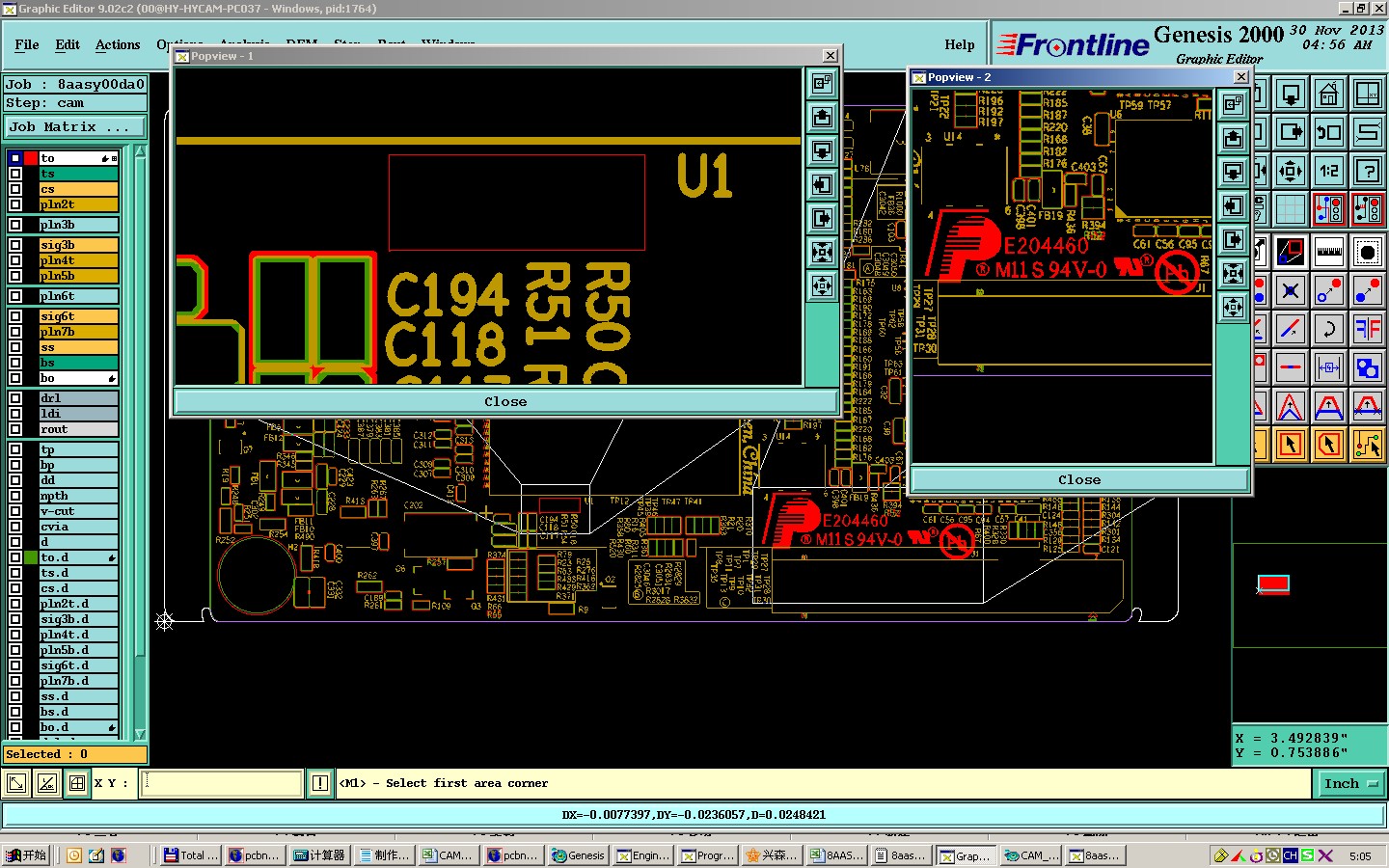Toggle checkbox for layer drl
The width and height of the screenshot is (1389, 868).
click(15, 398)
